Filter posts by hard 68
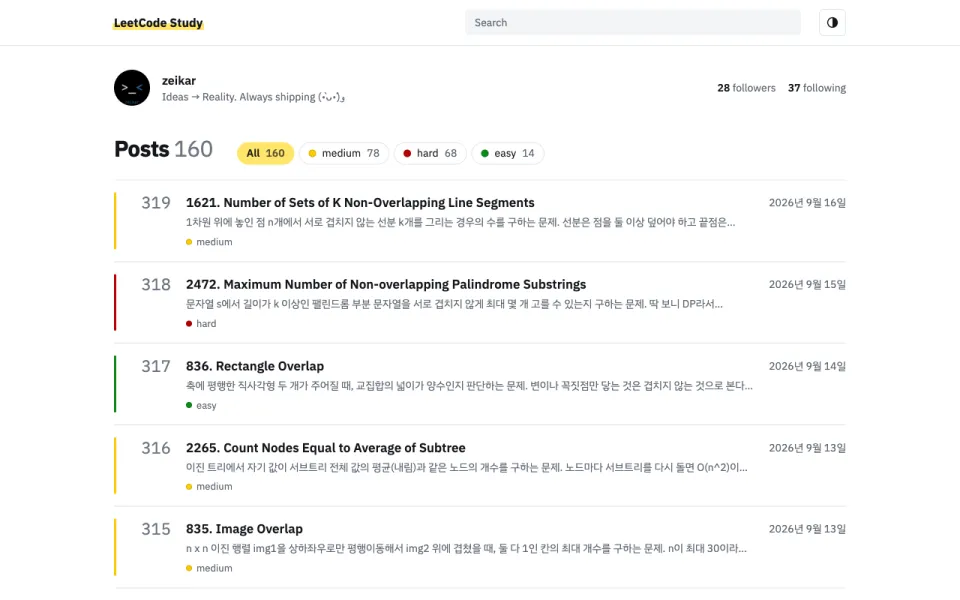The image size is (960, 600). pyautogui.click(x=430, y=153)
